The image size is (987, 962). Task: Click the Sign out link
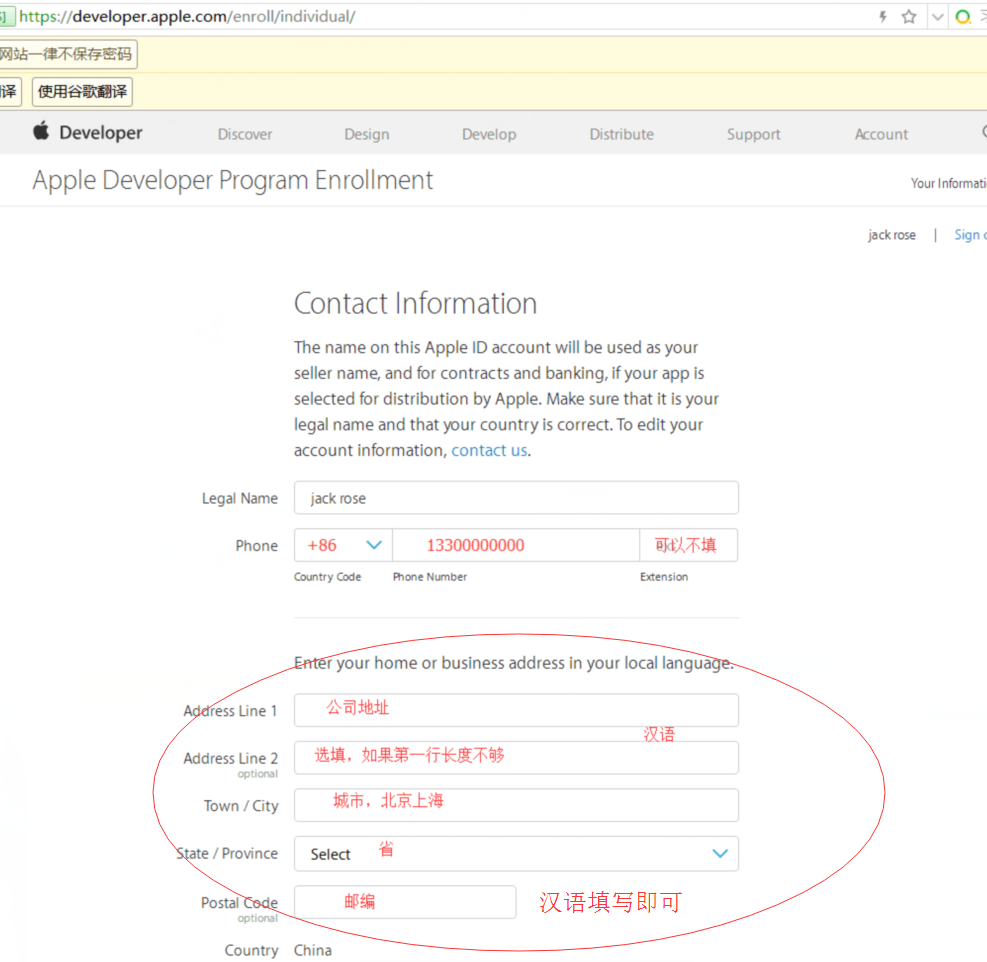970,235
